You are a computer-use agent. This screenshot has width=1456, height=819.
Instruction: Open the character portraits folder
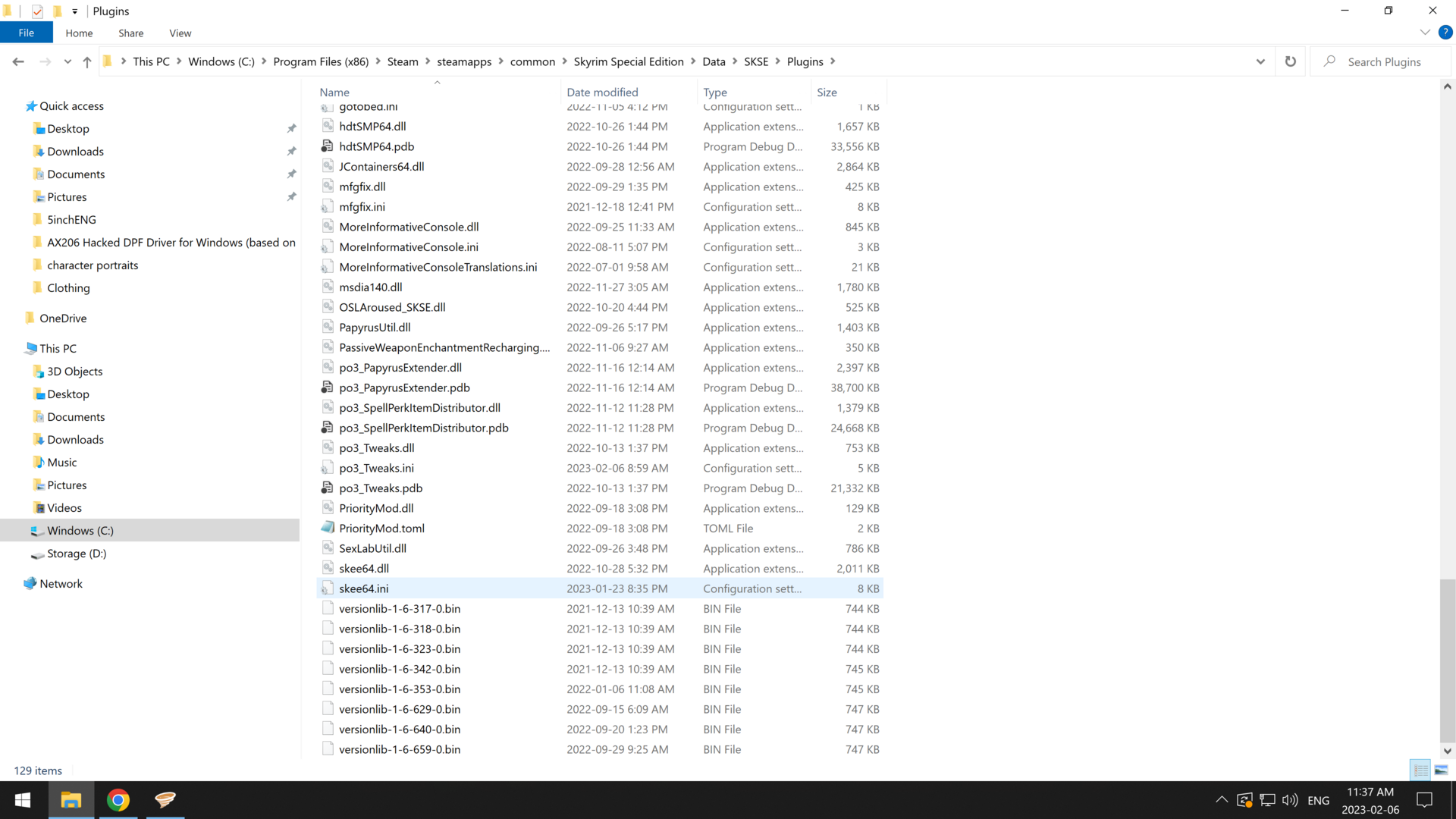(x=93, y=265)
